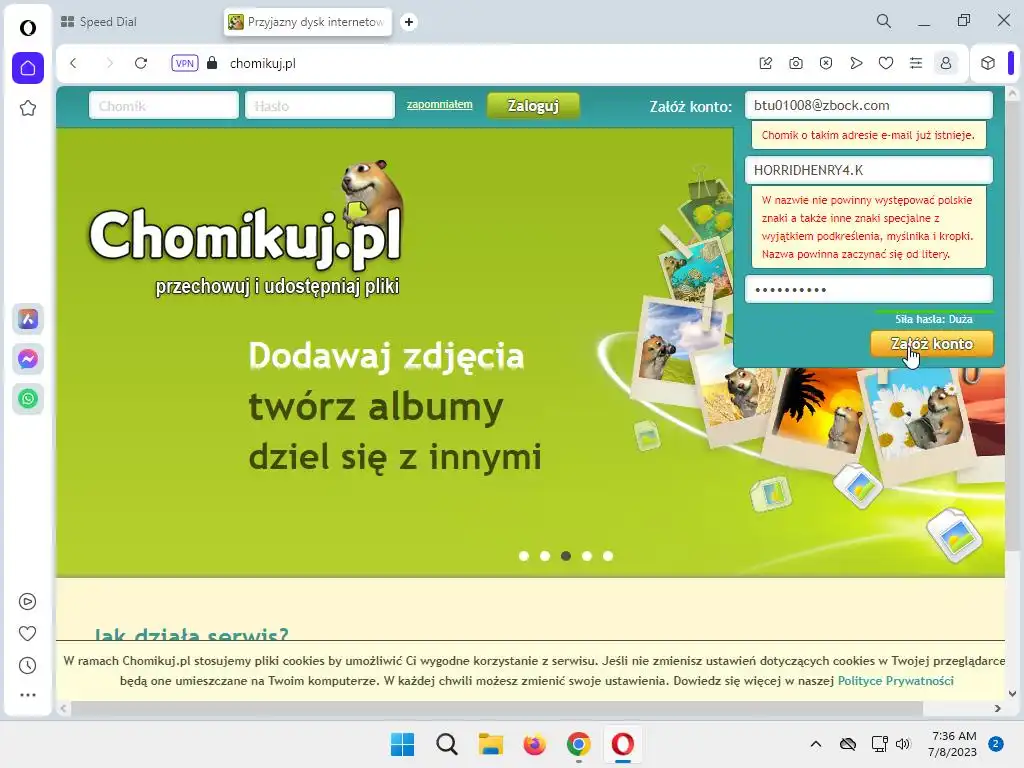The image size is (1024, 768).
Task: Select the second carousel slide dot
Action: pos(545,556)
